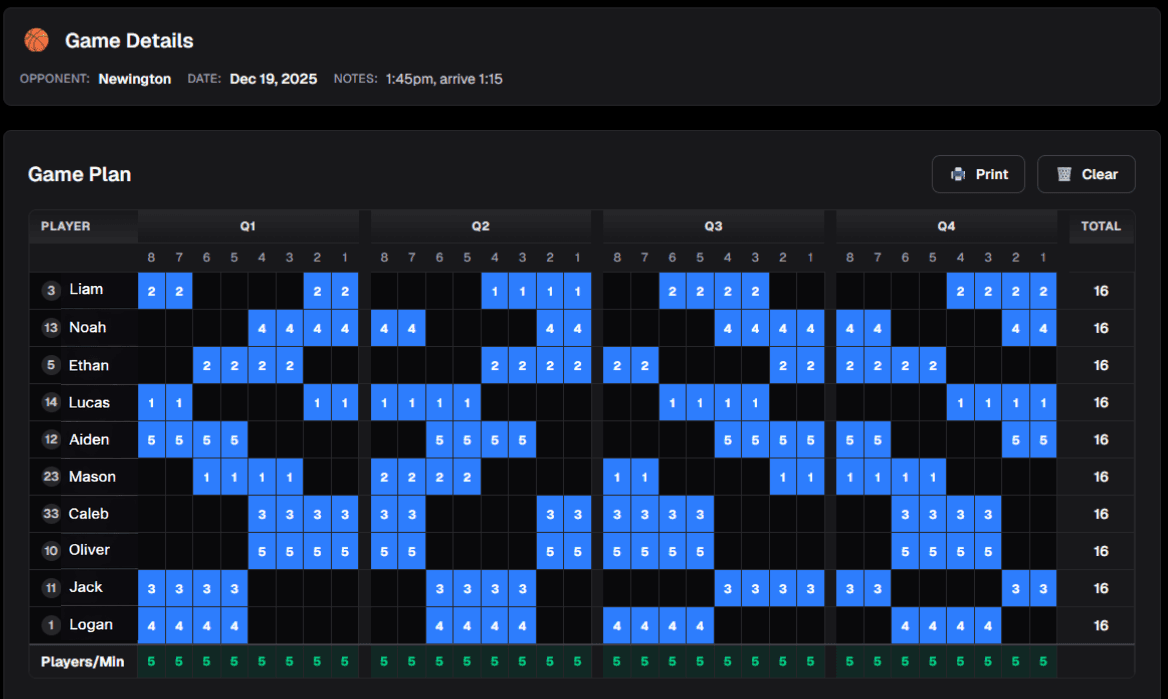Clear the game plan
The height and width of the screenshot is (699, 1168).
point(1086,174)
